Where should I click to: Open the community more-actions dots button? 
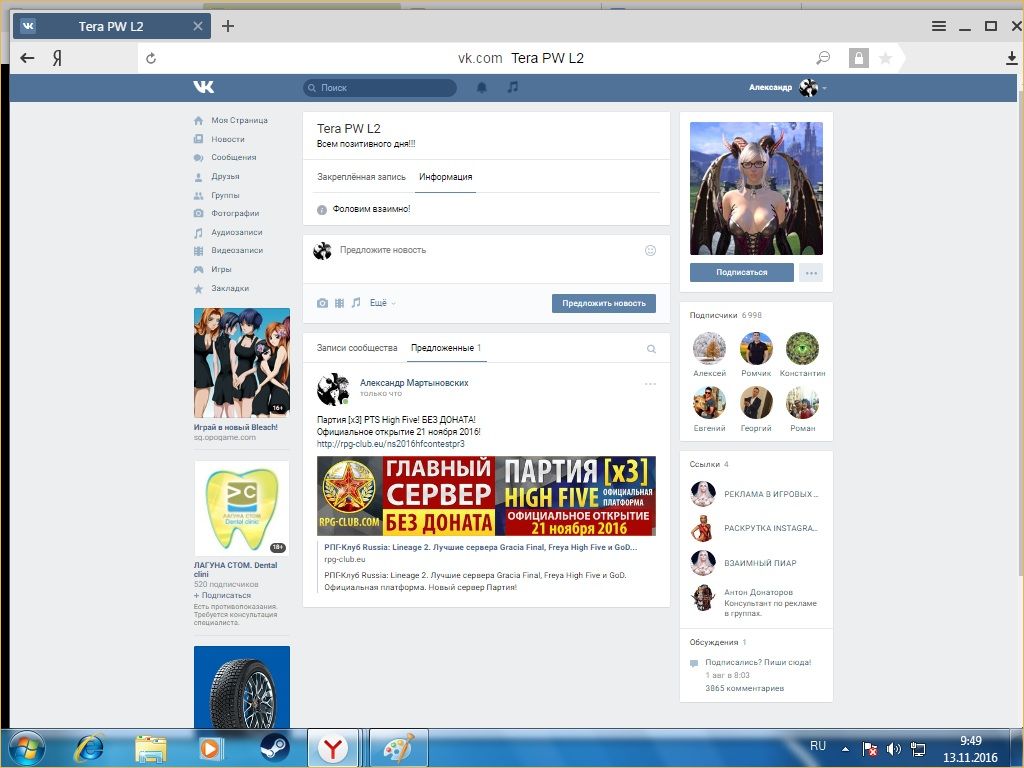[x=811, y=273]
